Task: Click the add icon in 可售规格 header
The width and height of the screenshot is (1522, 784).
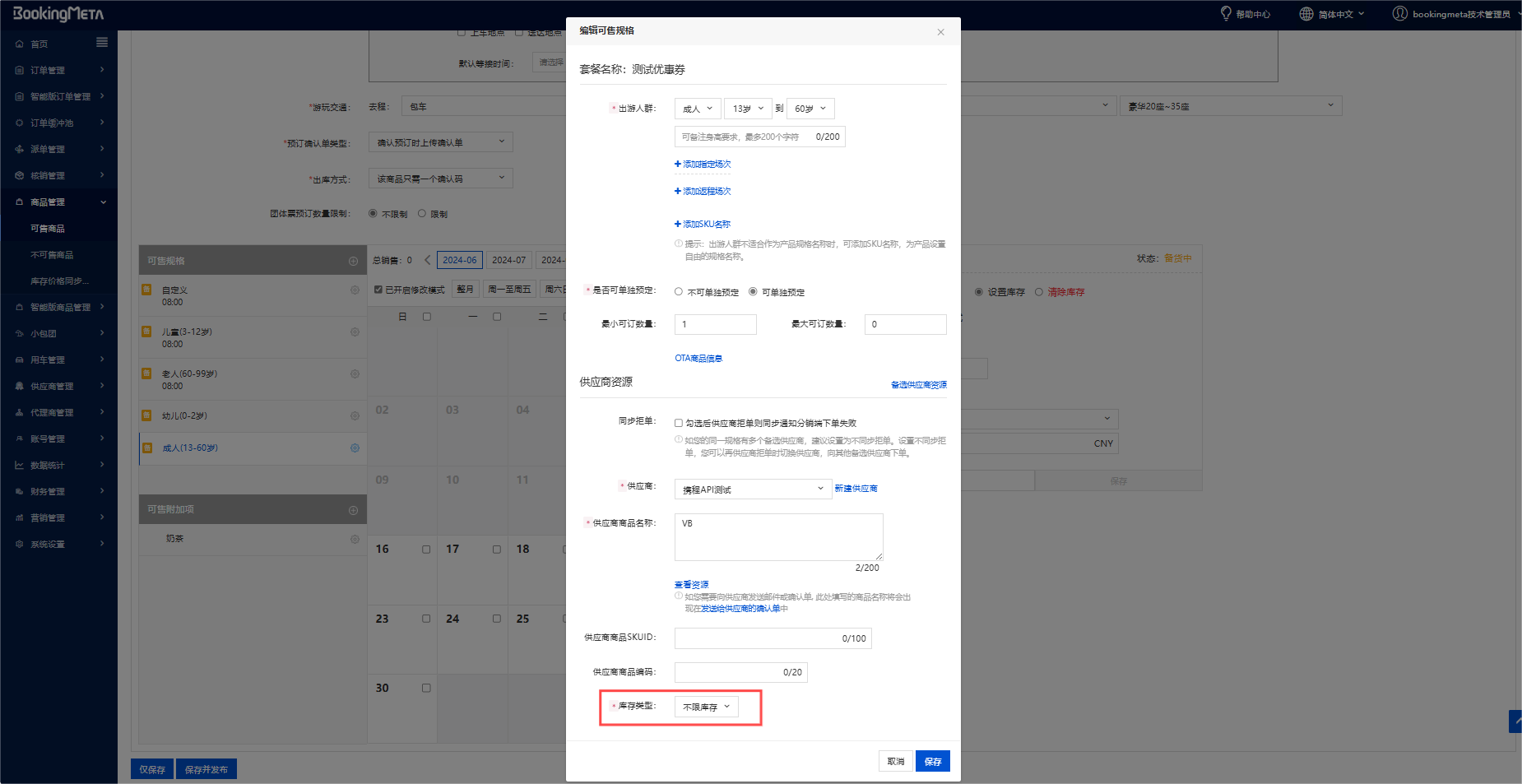Action: (354, 261)
